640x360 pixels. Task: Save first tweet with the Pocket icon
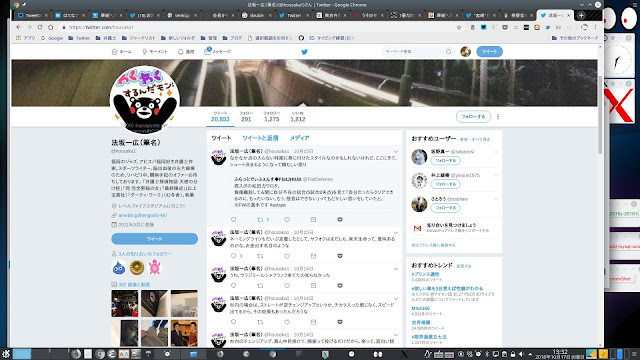coord(340,220)
